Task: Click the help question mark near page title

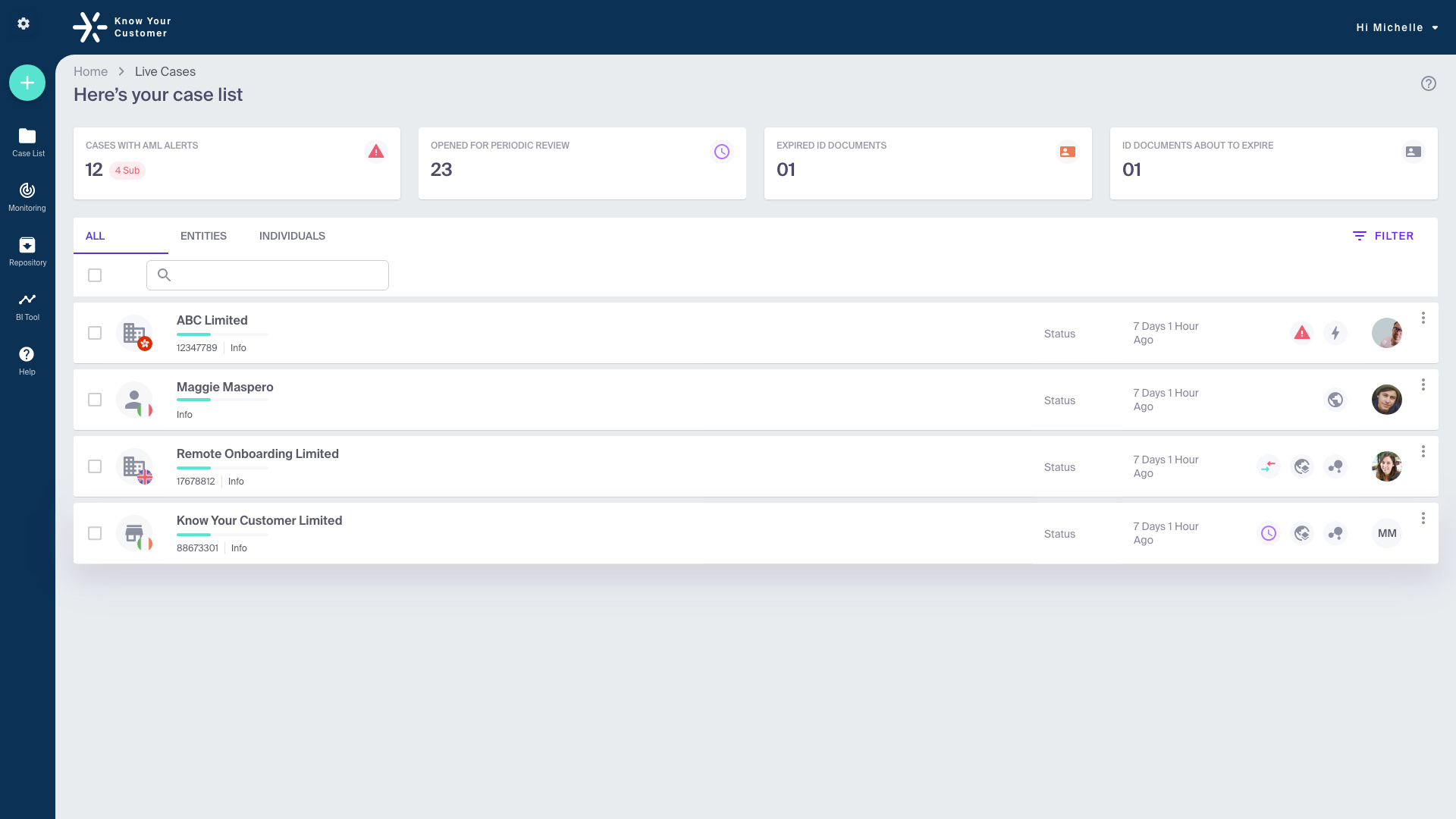Action: click(x=1429, y=83)
